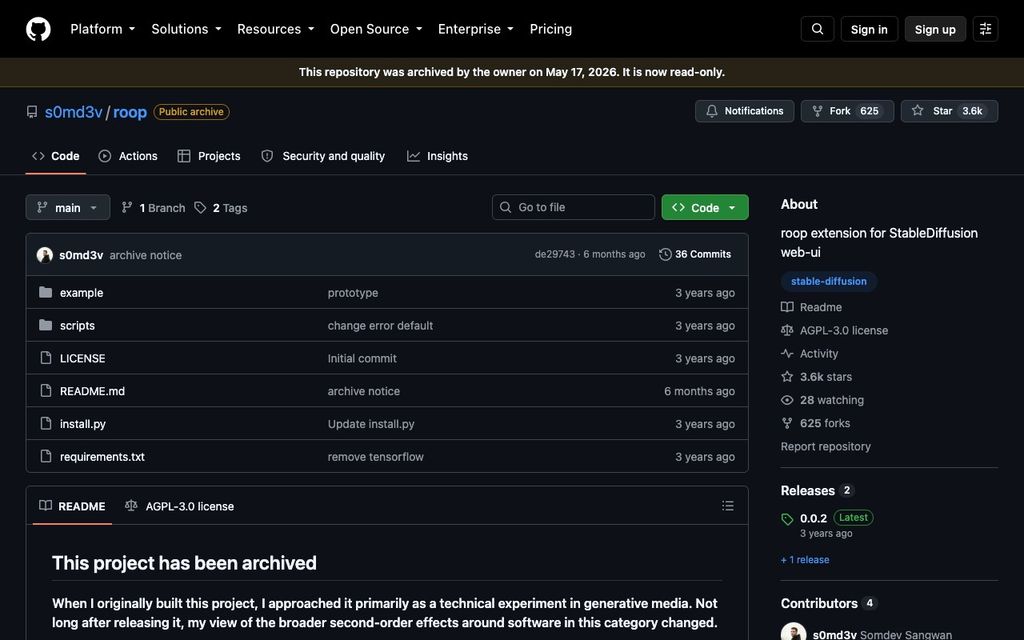Open the 'change error default' commit message
This screenshot has width=1024, height=640.
tap(380, 325)
